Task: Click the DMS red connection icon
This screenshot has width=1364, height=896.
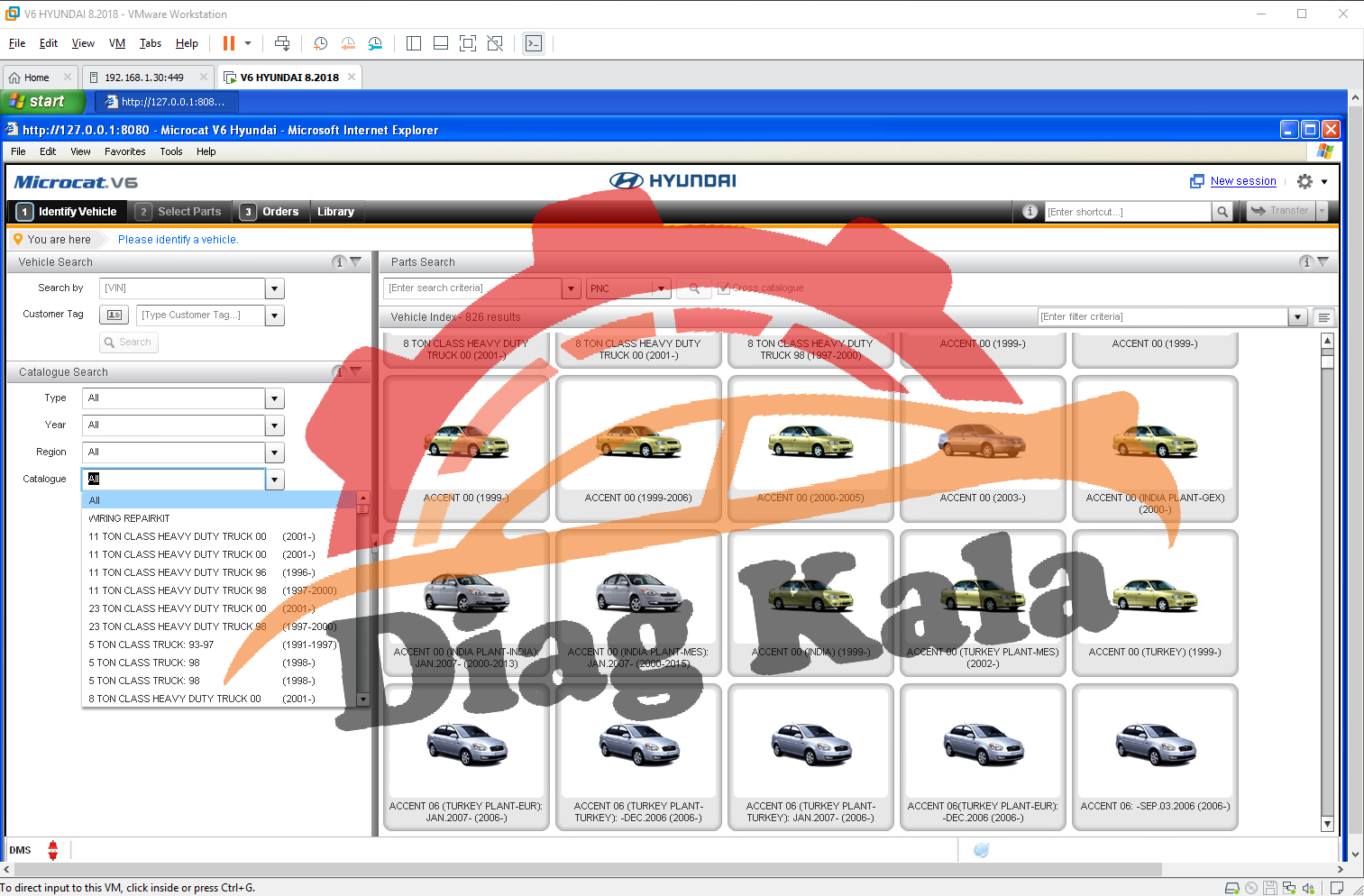Action: pos(52,850)
